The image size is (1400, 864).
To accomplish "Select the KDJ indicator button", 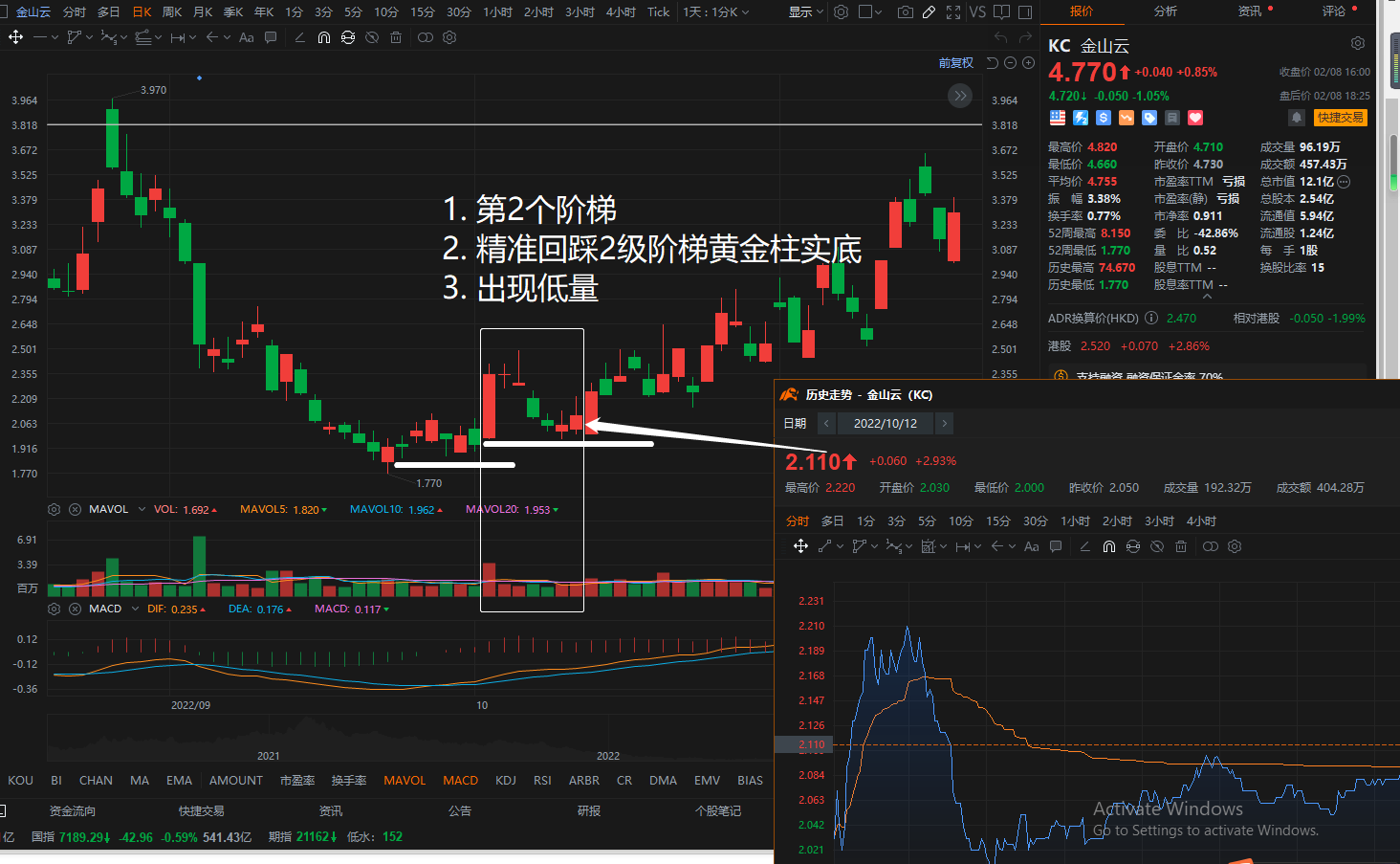I will 506,781.
